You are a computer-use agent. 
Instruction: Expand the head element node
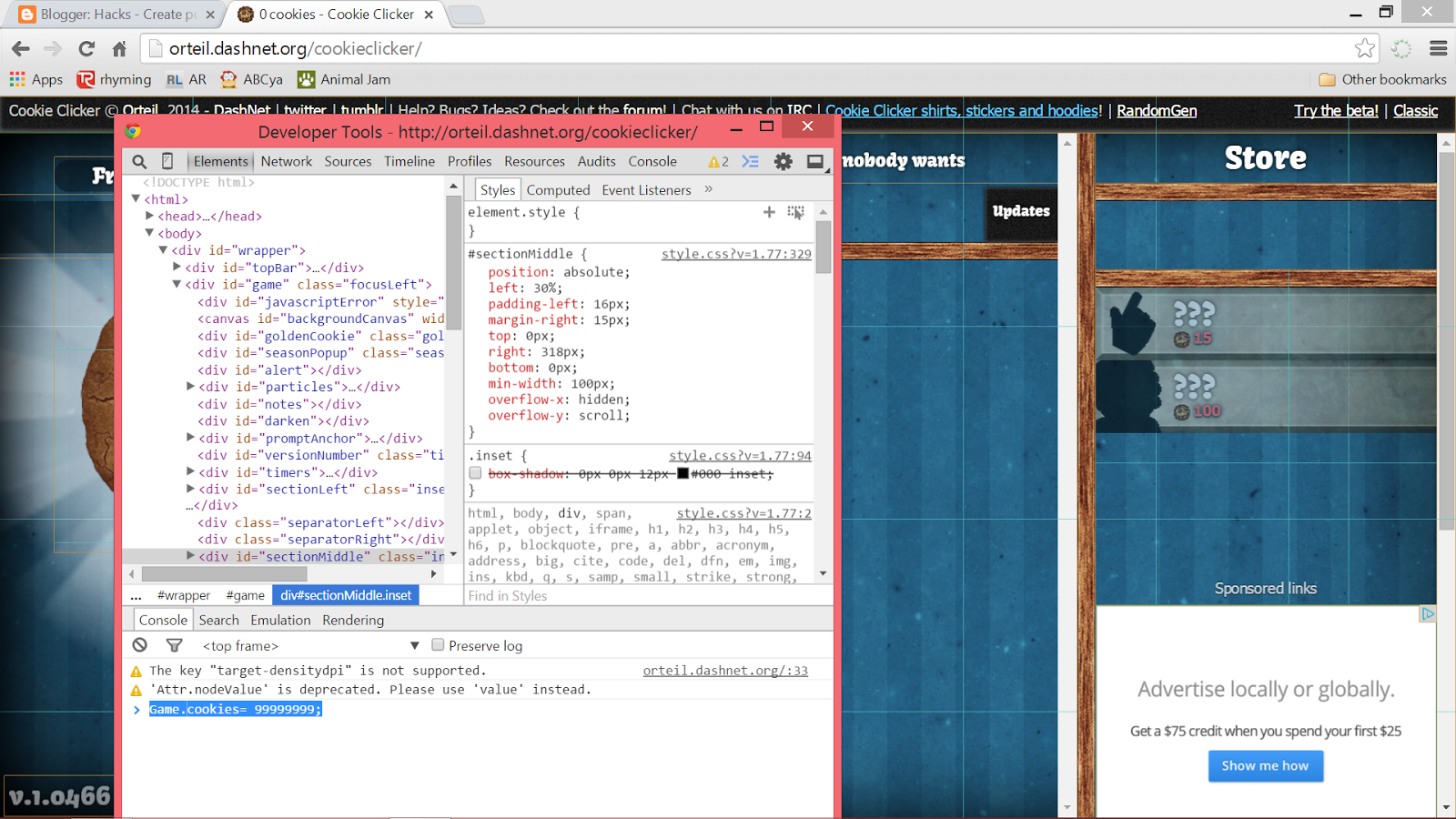tap(149, 216)
